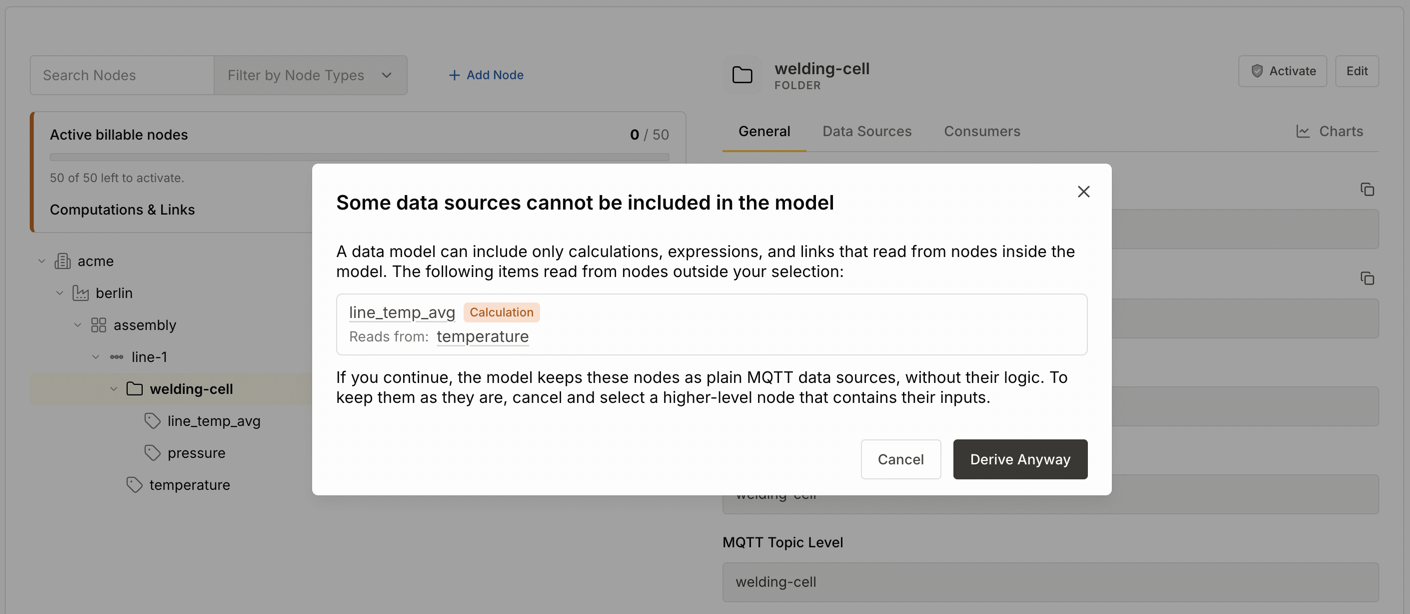Click the Activate button
This screenshot has height=614, width=1410.
pos(1283,71)
